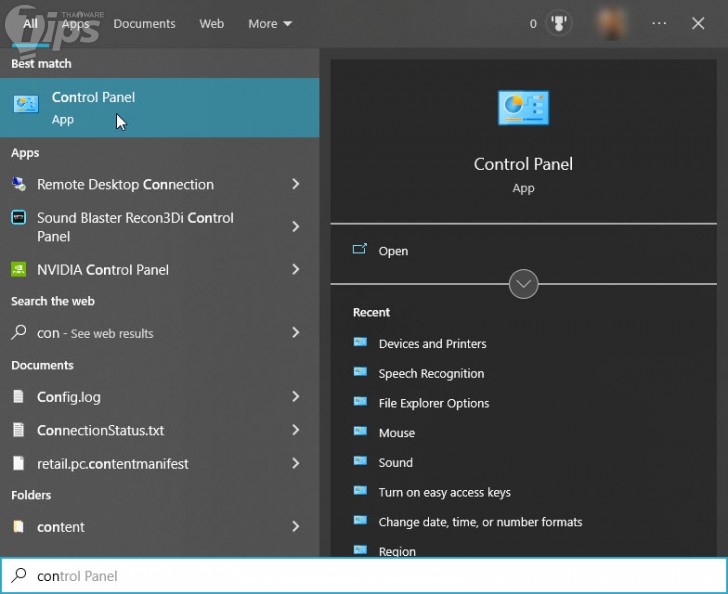The height and width of the screenshot is (594, 728).
Task: Open Speech Recognition from Recent
Action: pyautogui.click(x=431, y=373)
